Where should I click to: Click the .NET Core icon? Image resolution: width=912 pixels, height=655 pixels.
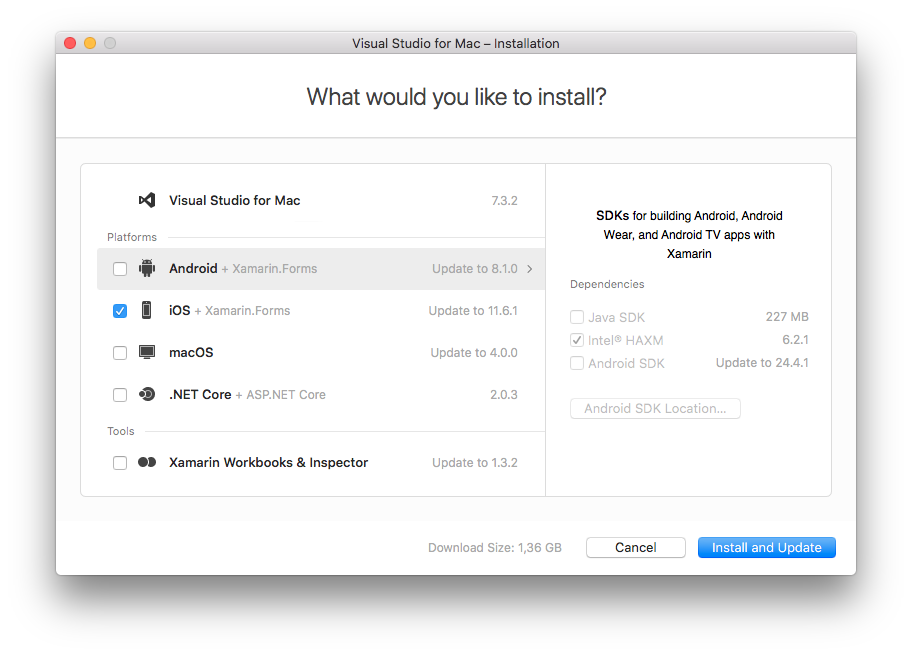coord(147,394)
